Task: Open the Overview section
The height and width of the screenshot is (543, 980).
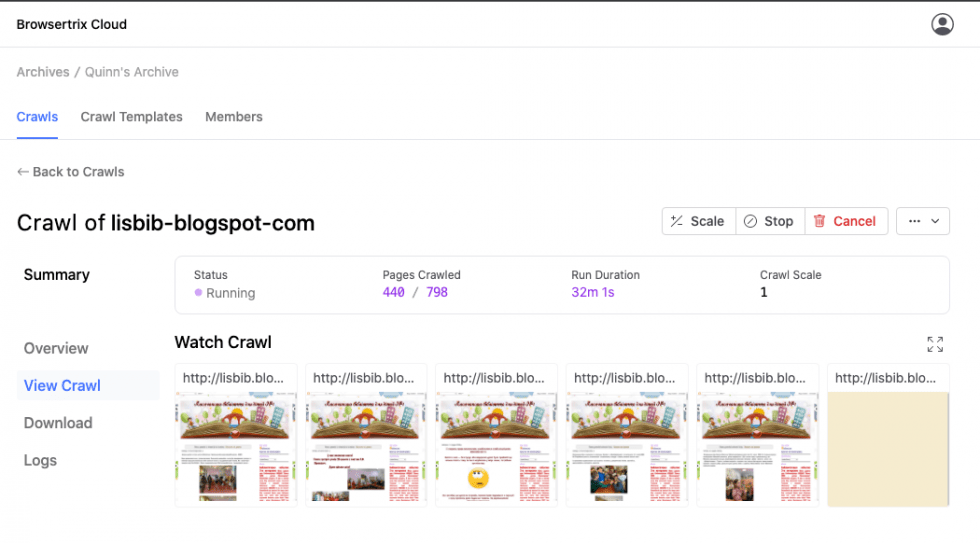Action: 56,348
